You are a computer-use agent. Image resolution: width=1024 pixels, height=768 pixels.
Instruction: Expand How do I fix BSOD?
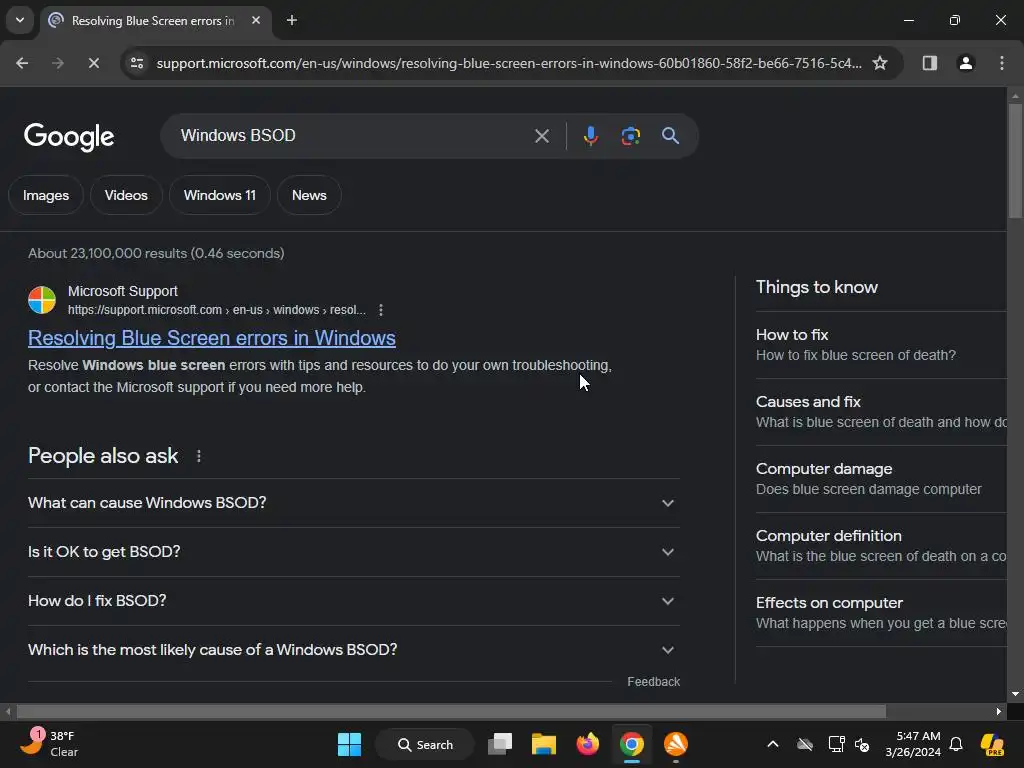354,601
